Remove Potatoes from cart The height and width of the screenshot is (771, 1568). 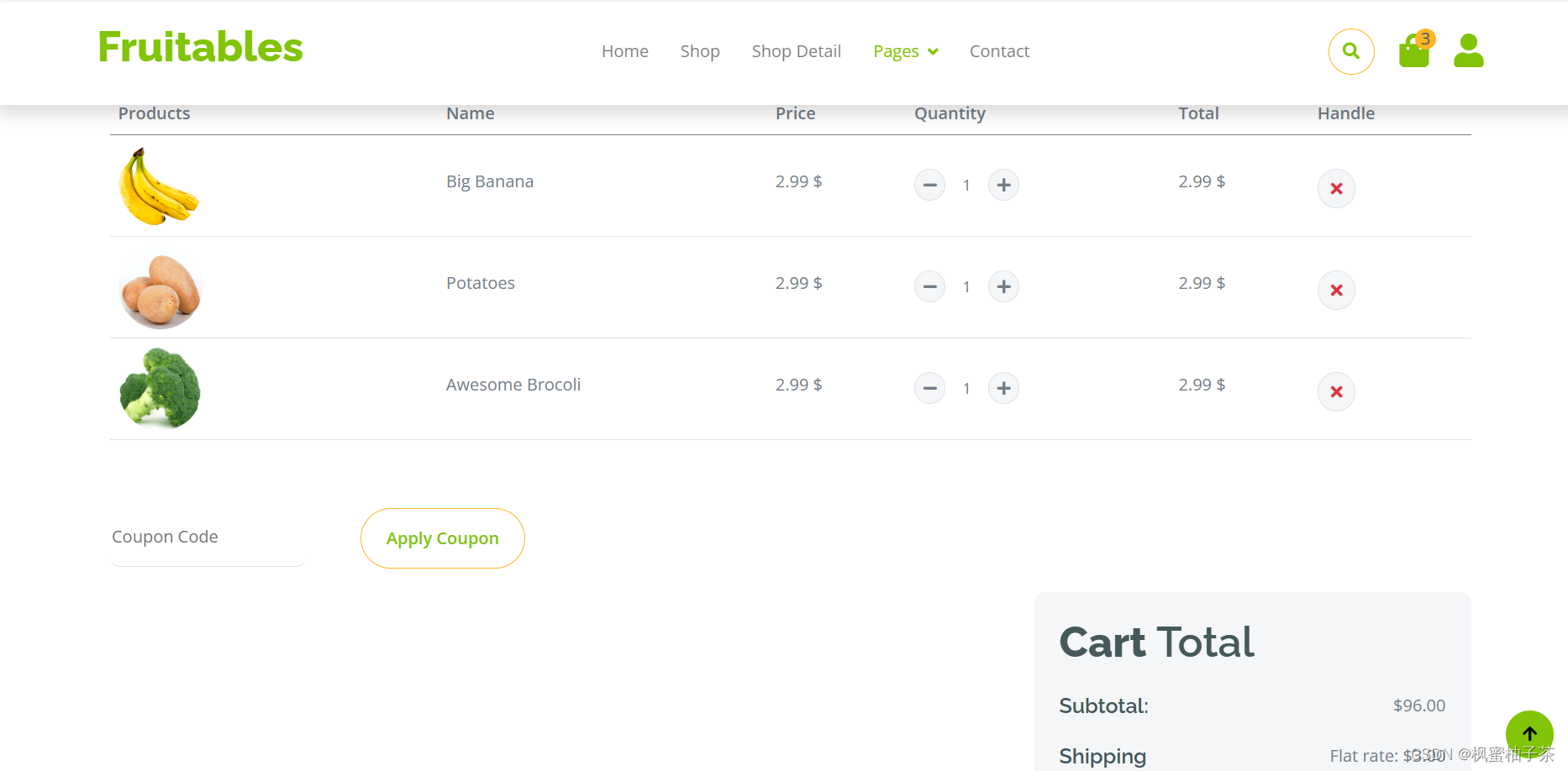click(x=1336, y=290)
